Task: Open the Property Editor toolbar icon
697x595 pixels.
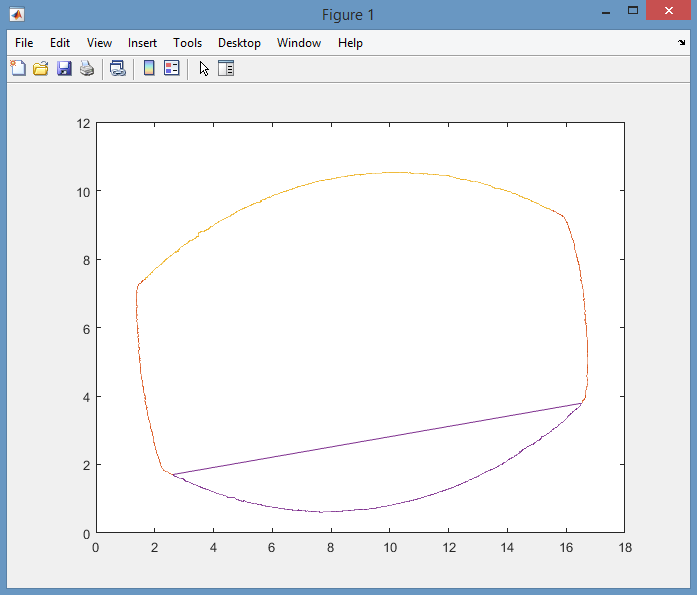Action: click(x=226, y=69)
